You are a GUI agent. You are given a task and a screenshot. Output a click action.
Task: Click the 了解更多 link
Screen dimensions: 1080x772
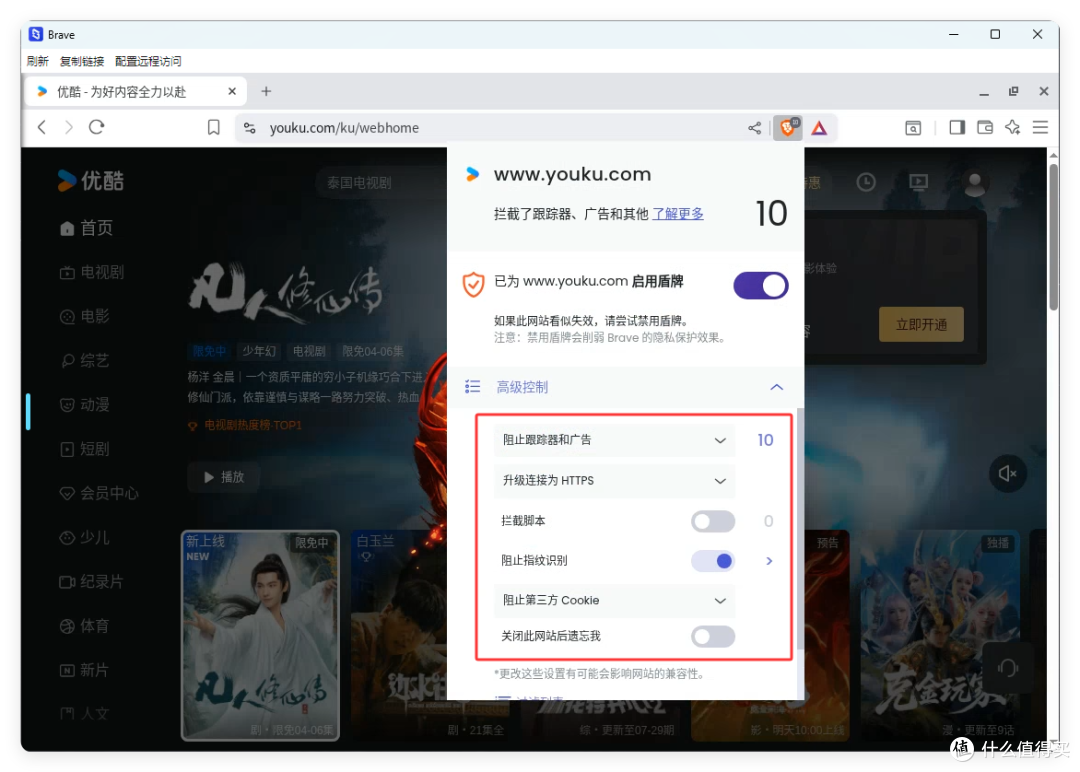pos(678,213)
